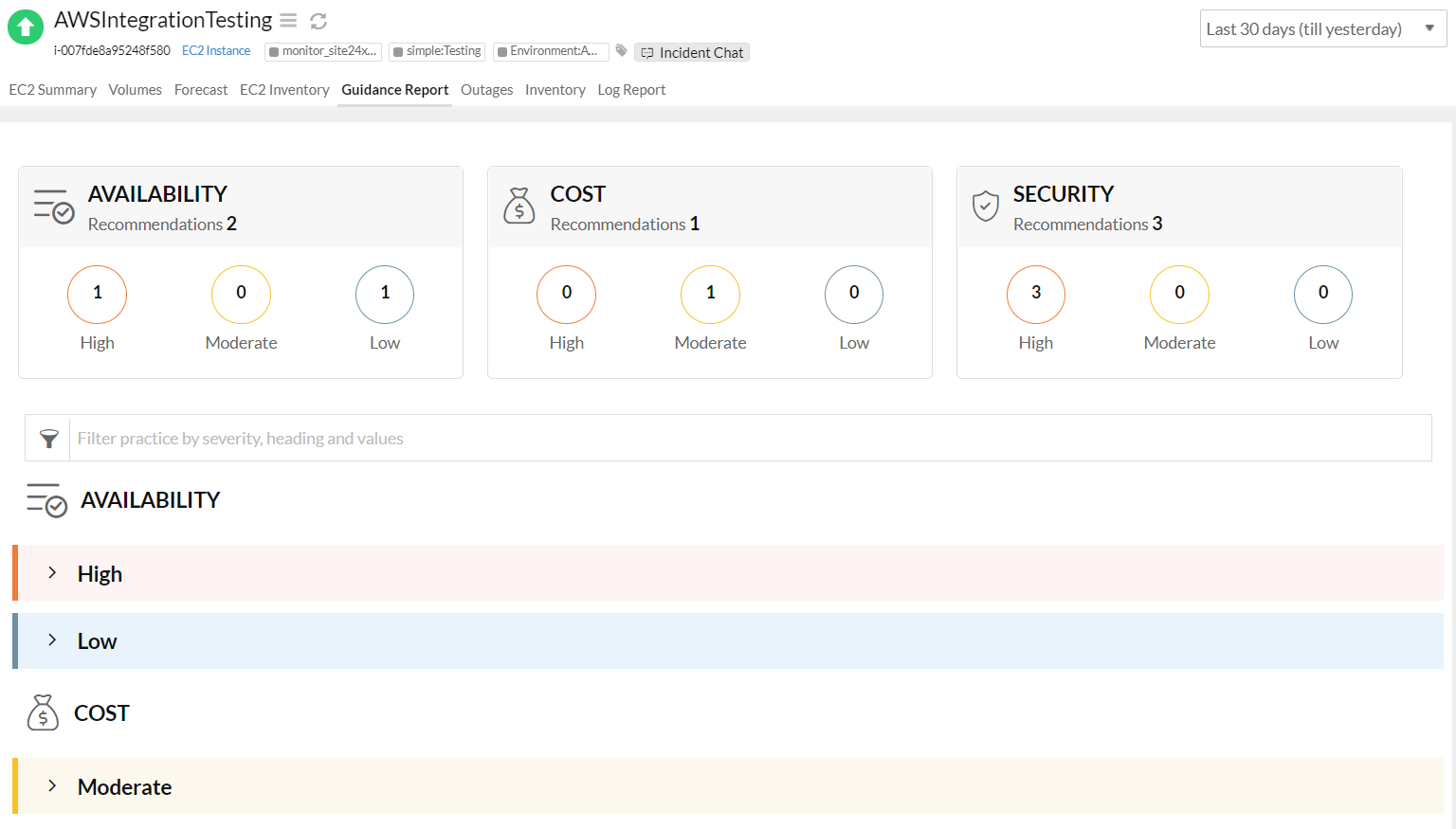Open the EC2 Instance link

coord(216,50)
